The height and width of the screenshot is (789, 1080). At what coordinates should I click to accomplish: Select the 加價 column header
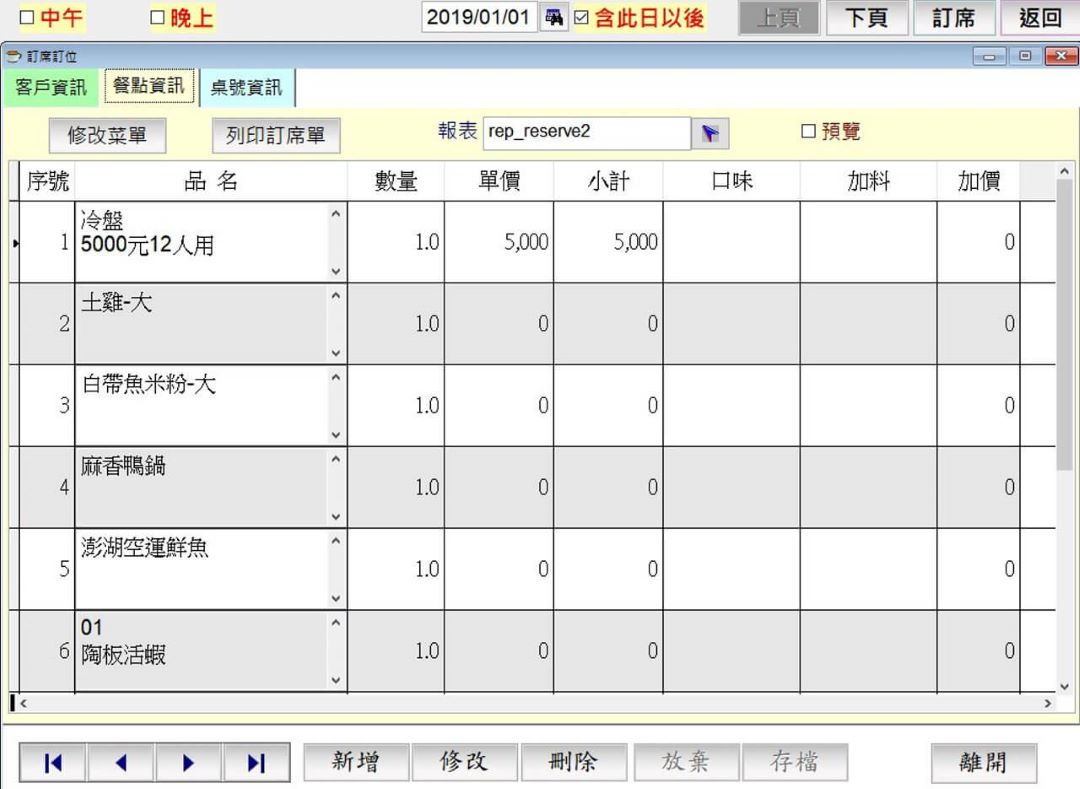979,181
